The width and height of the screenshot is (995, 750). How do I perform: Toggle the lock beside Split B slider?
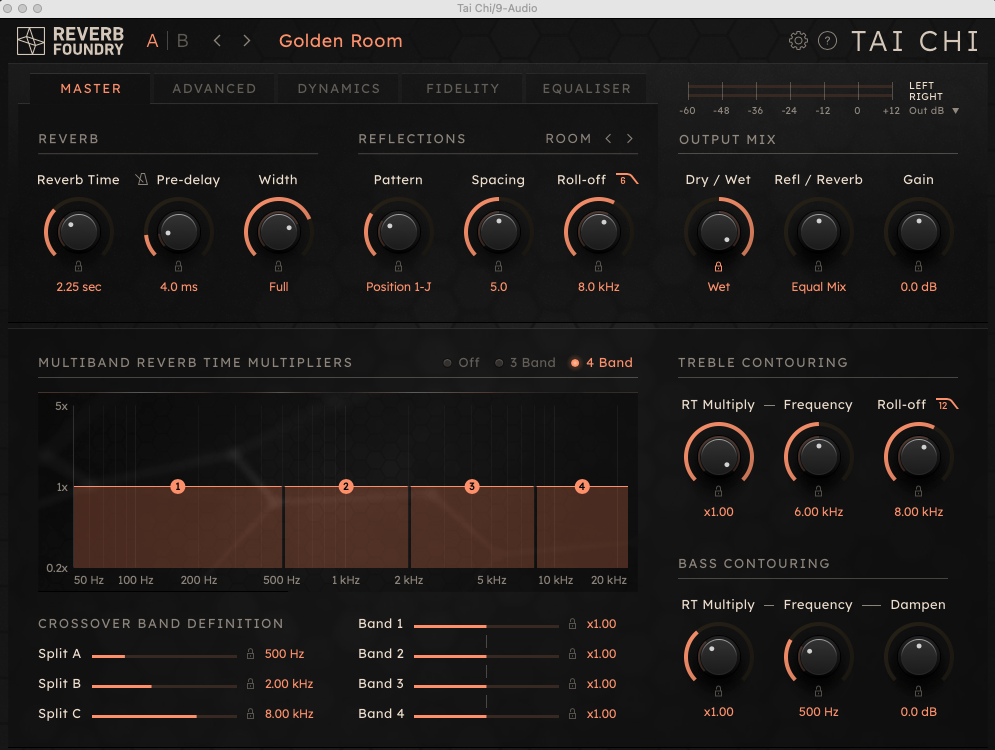pos(251,683)
